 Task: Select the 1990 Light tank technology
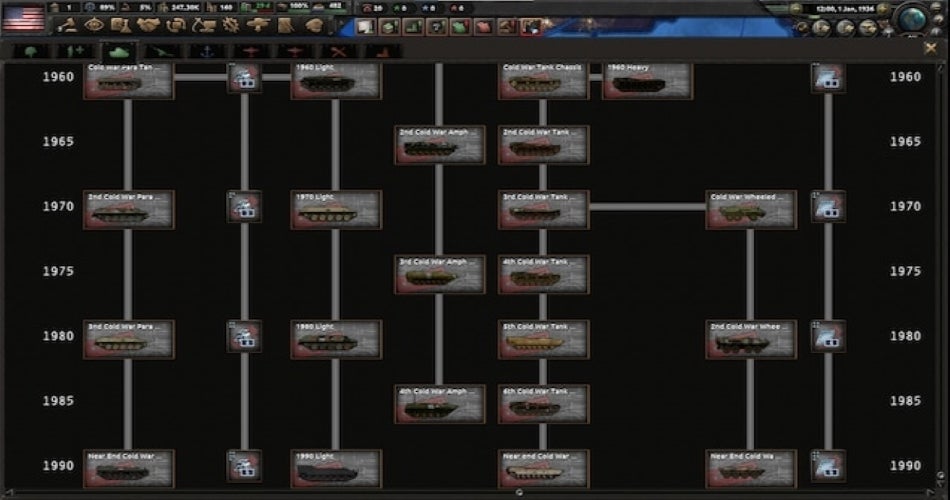[335, 468]
